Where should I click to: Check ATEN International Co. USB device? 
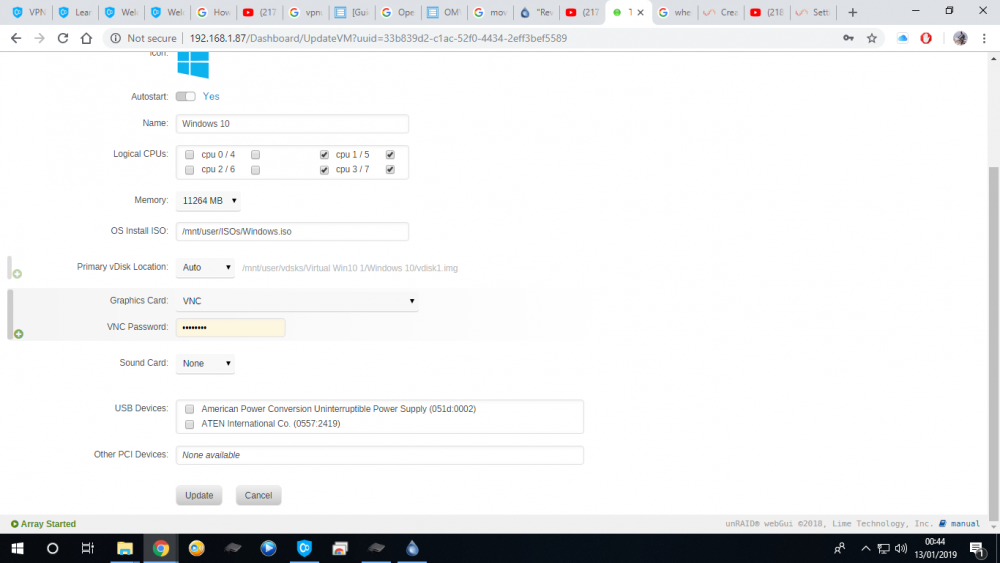(189, 424)
